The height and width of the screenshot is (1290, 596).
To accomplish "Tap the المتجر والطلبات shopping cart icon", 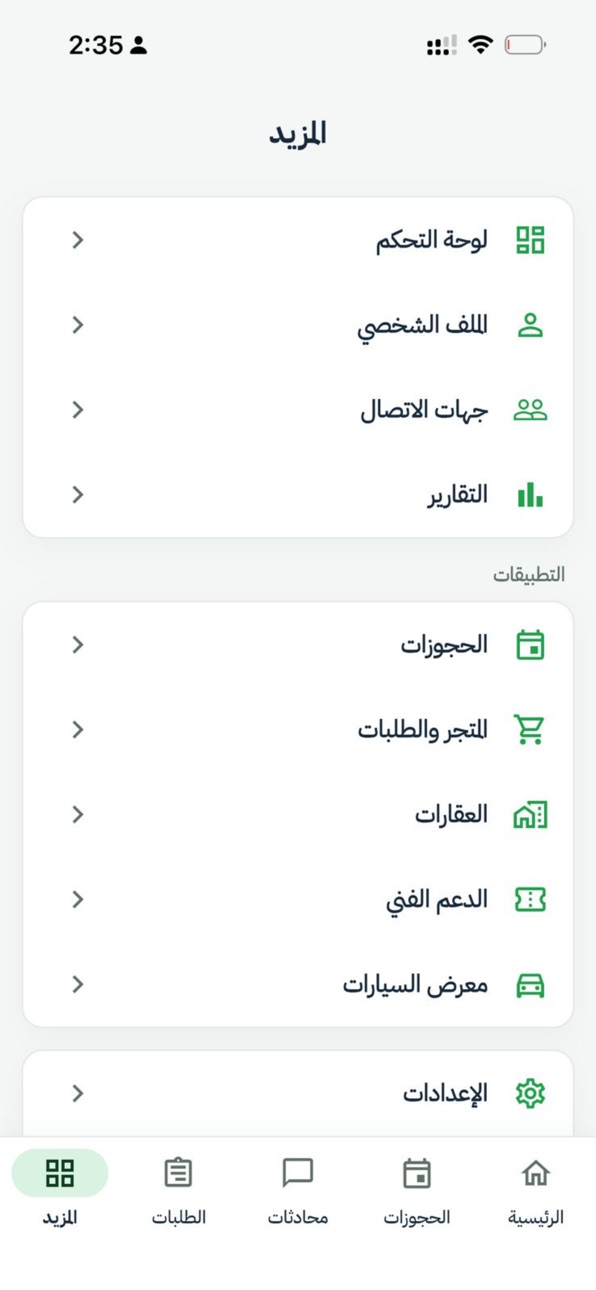I will [x=530, y=730].
